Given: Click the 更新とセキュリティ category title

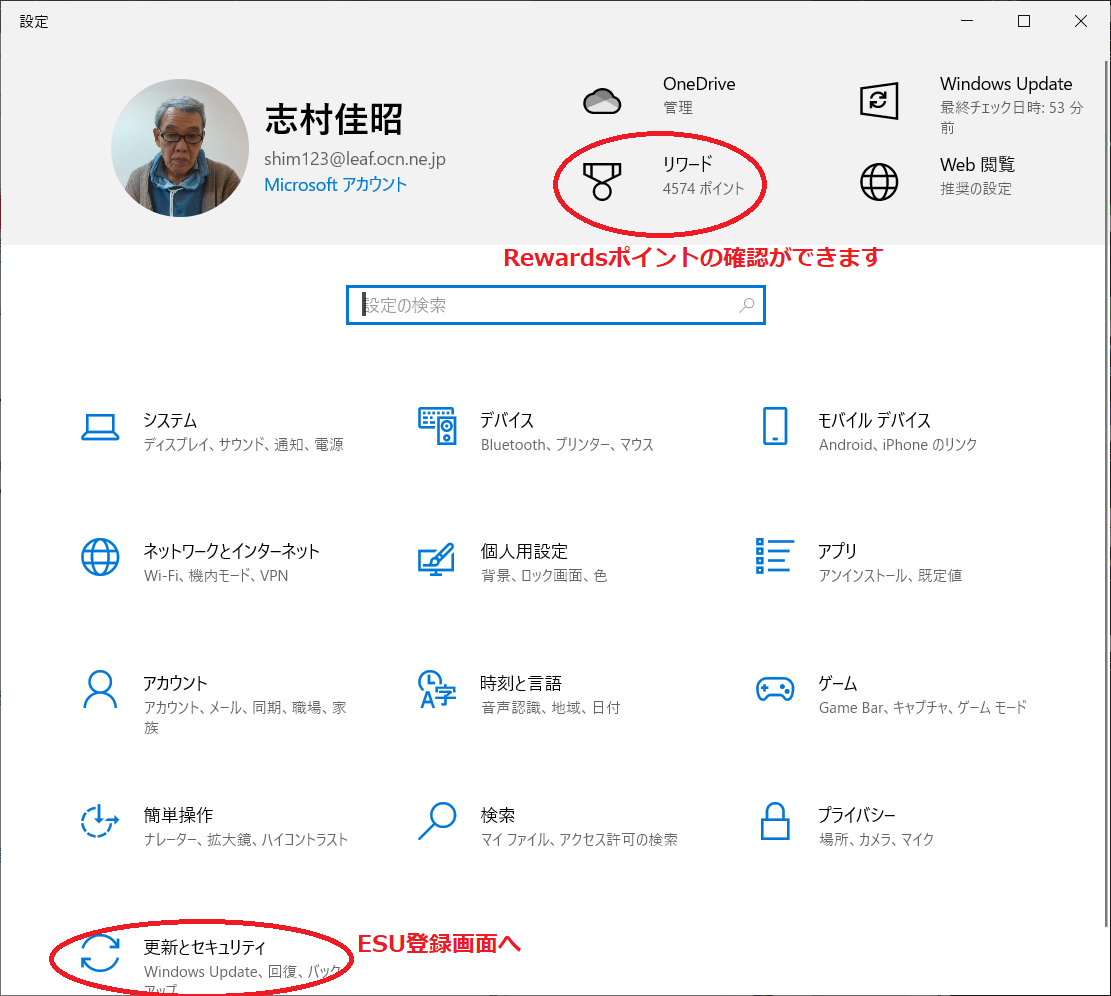Looking at the screenshot, I should pos(205,947).
